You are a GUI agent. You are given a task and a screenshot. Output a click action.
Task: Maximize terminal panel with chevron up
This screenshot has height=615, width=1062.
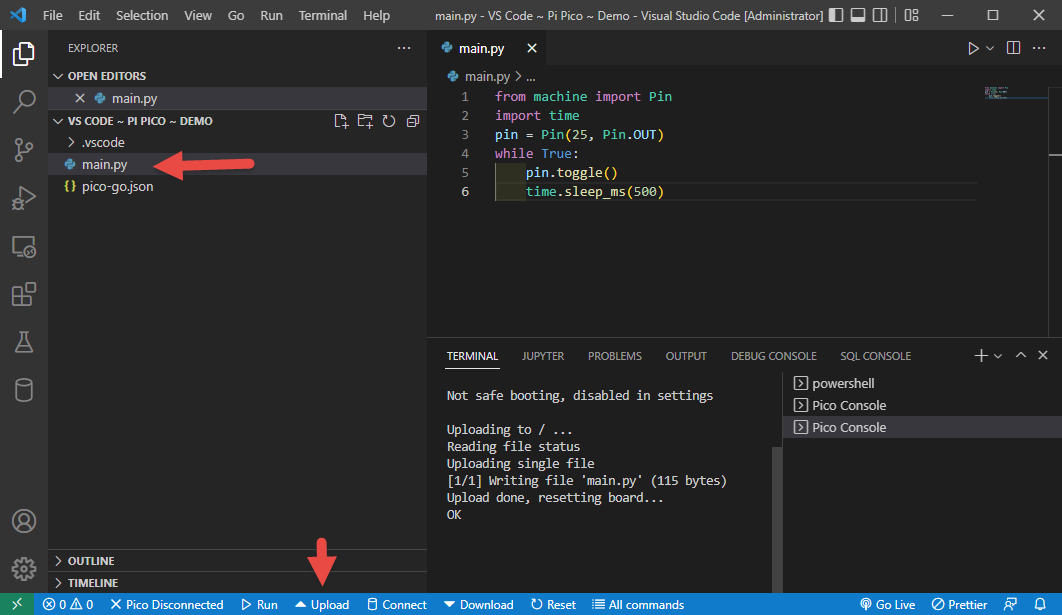[1020, 355]
